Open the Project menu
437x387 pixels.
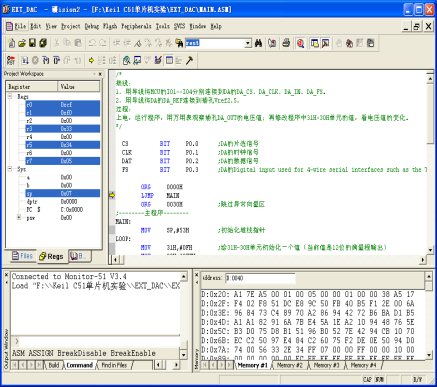(71, 26)
